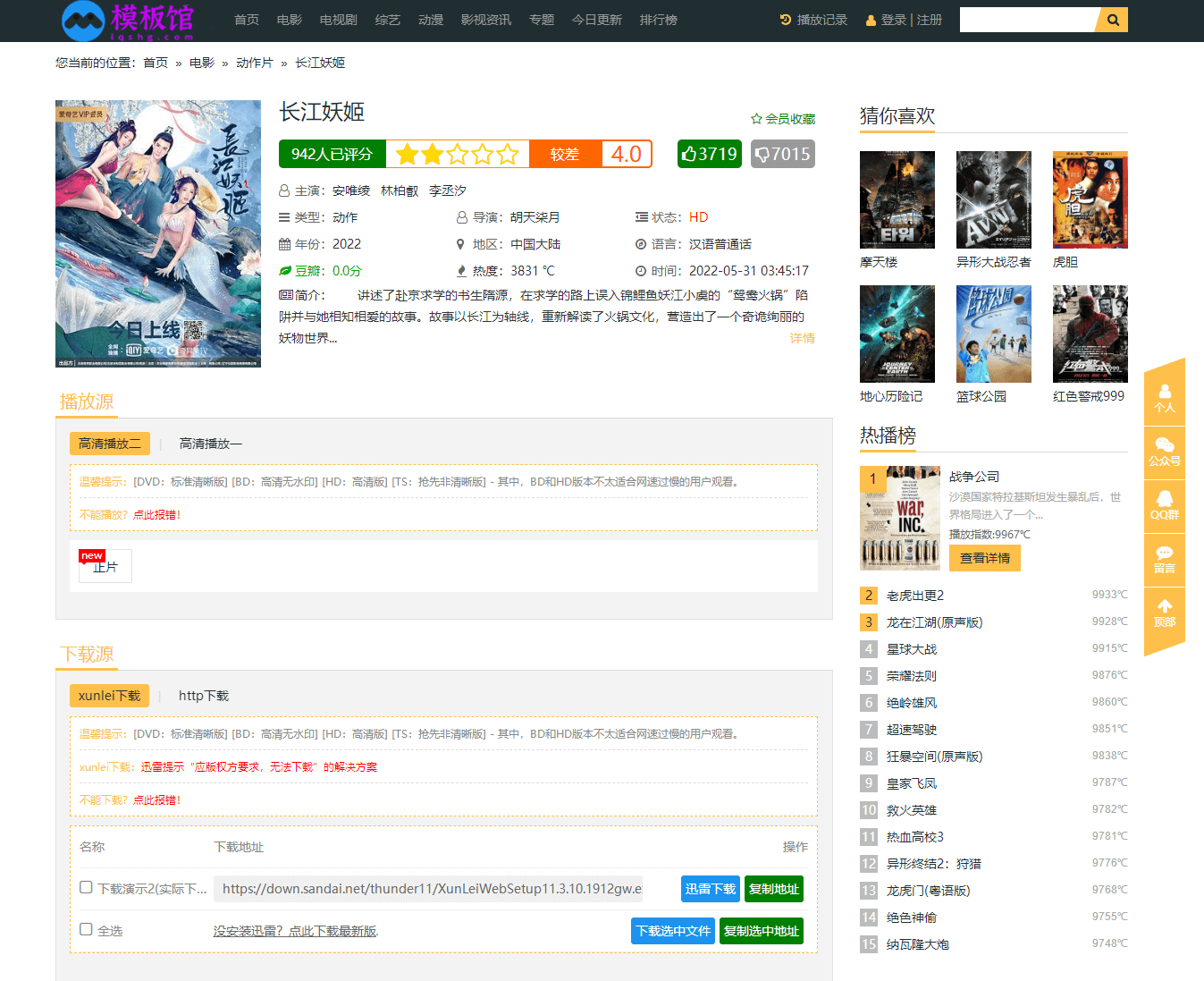Open 电视剧 in the top menu
The width and height of the screenshot is (1204, 981).
338,20
